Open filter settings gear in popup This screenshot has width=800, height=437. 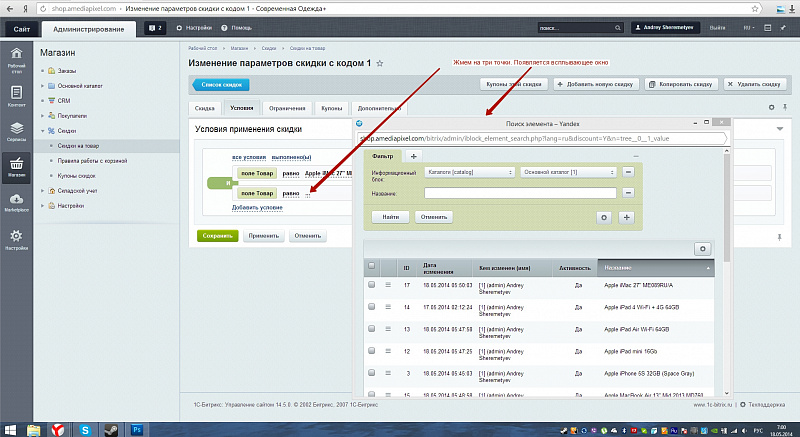click(604, 218)
